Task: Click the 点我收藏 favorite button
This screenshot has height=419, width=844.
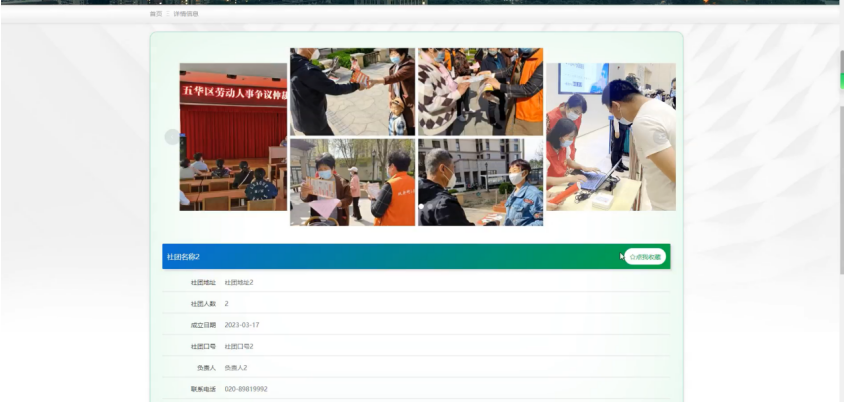Action: (645, 257)
